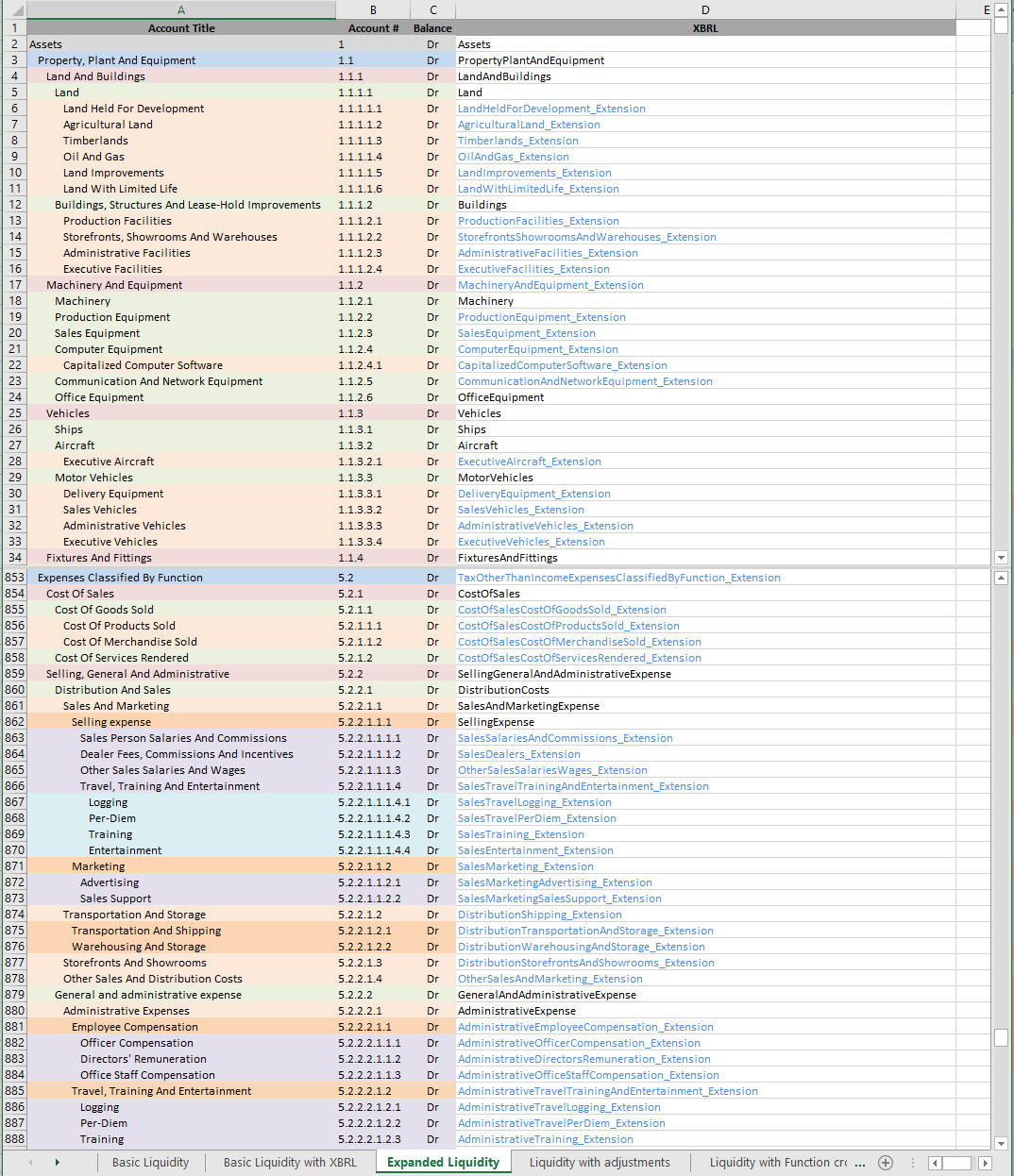Screen dimensions: 1014x1176
Task: Select column B by its header
Action: click(x=373, y=10)
